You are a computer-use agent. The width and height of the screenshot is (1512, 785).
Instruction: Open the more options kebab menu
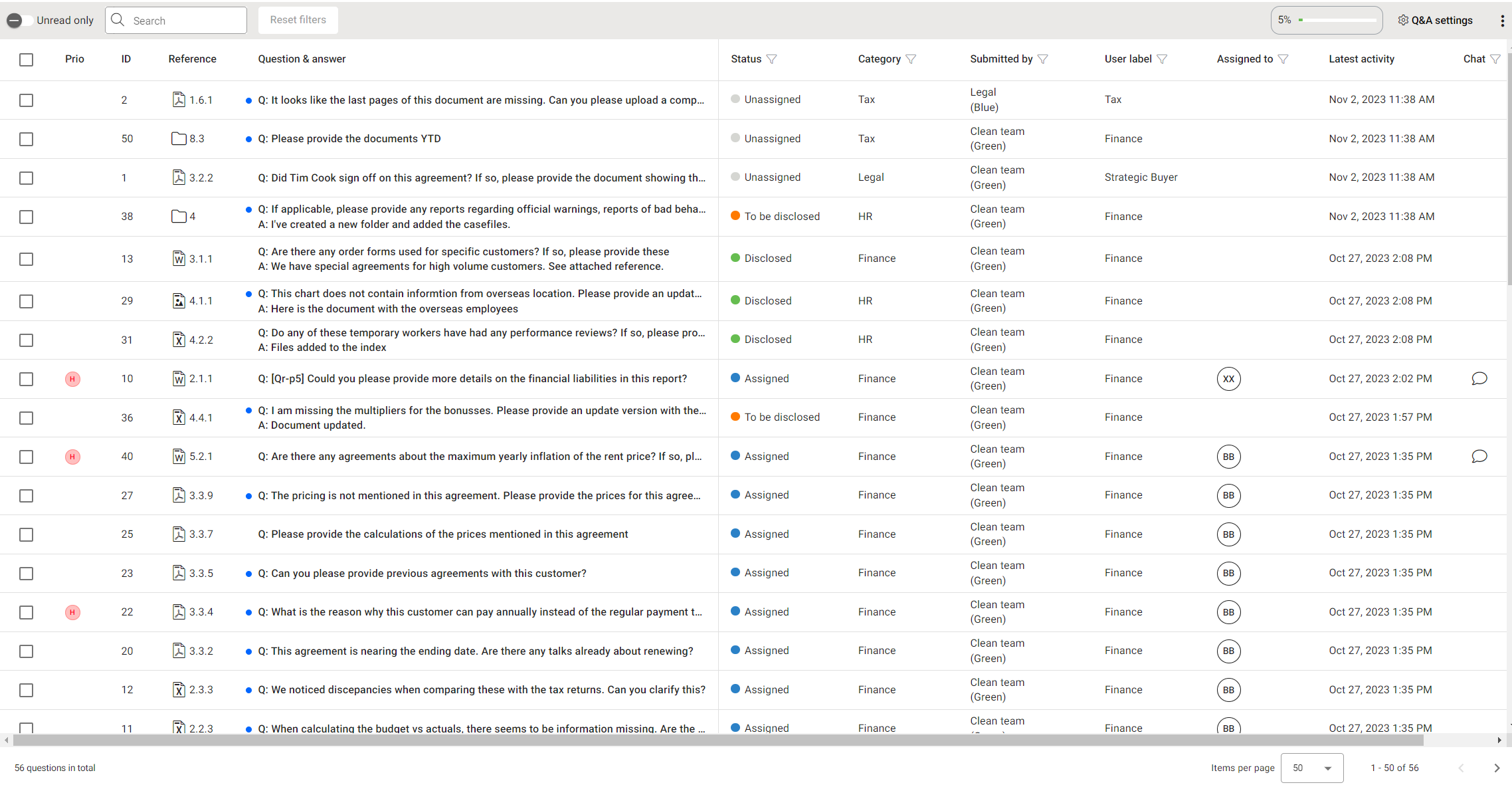pyautogui.click(x=1502, y=21)
